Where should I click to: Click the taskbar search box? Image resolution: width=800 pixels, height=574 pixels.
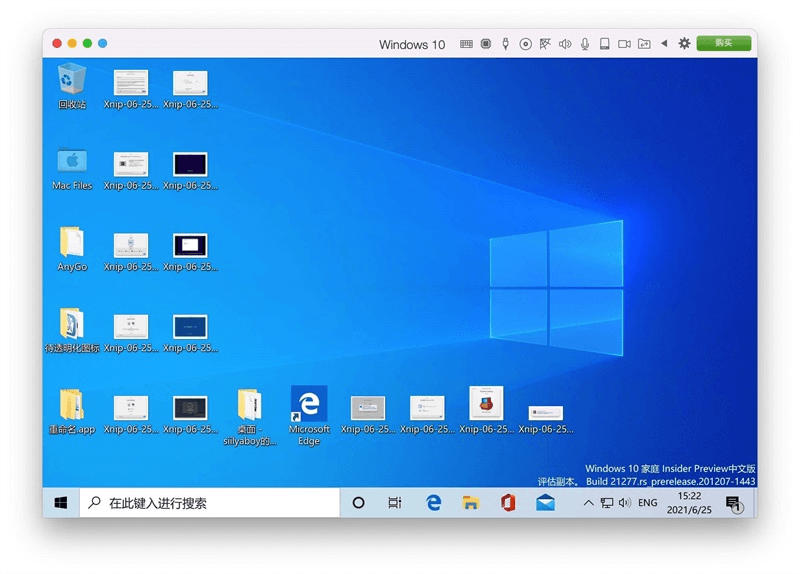tap(210, 503)
